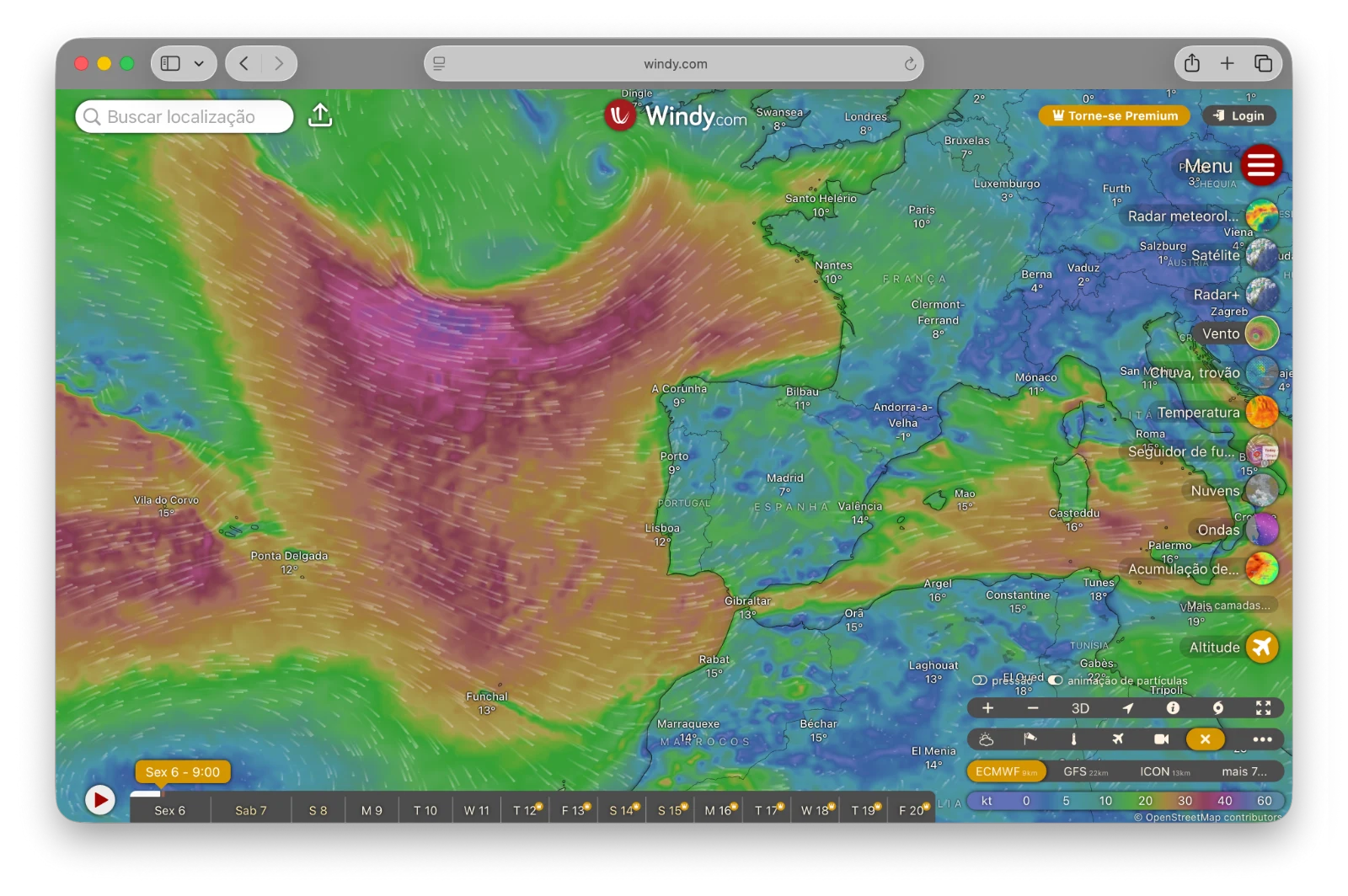This screenshot has width=1348, height=896.
Task: Expand the Safari sidebar options chevron
Action: point(199,64)
